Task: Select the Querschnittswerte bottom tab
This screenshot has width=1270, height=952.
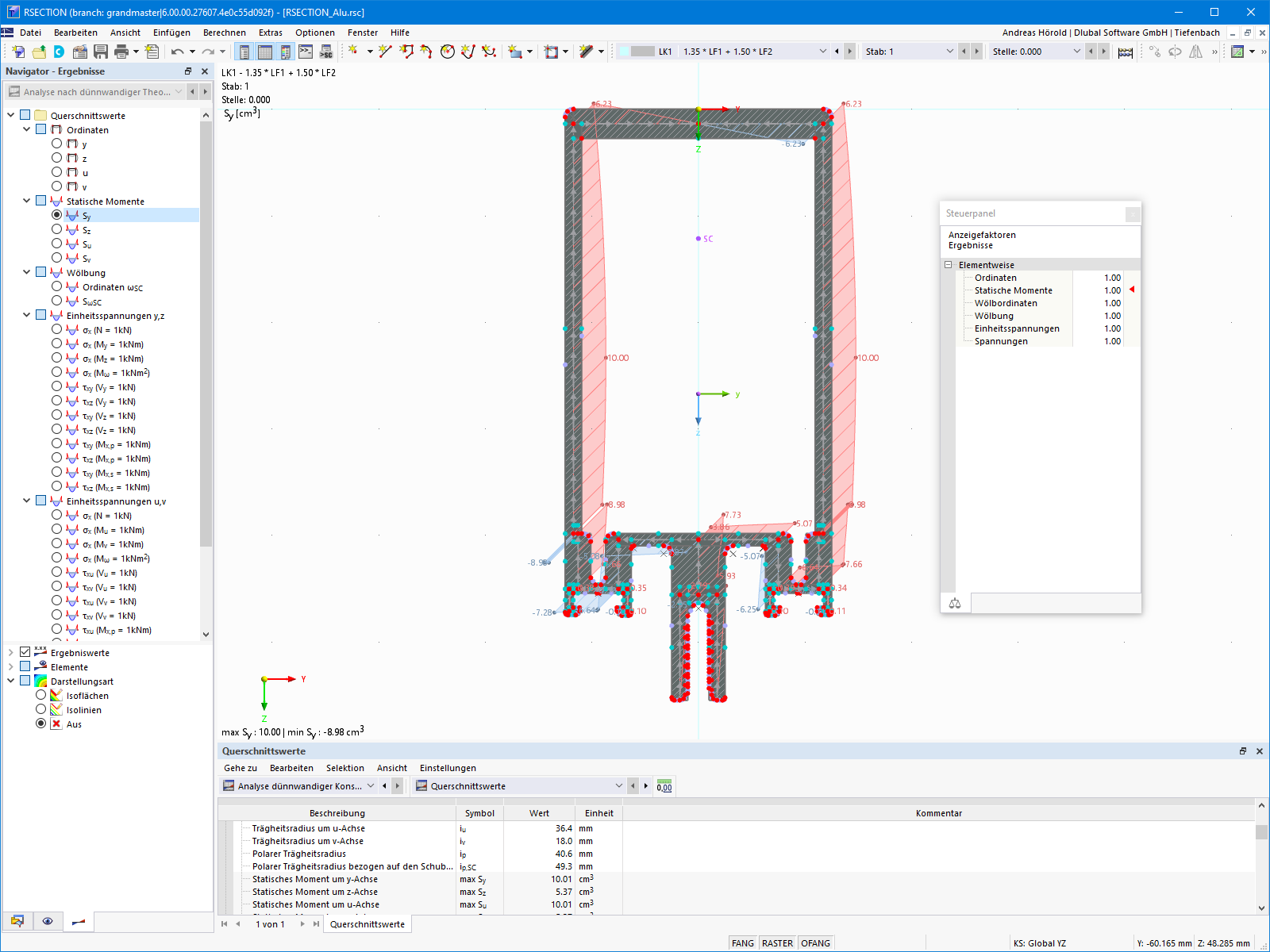Action: [x=368, y=924]
